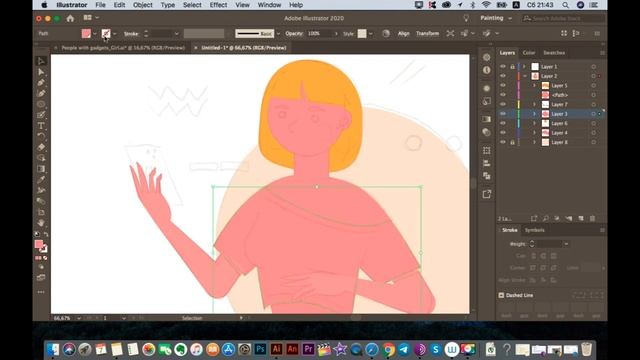Open Edit Toolbar three dots
This screenshot has height=360, width=640.
click(41, 292)
